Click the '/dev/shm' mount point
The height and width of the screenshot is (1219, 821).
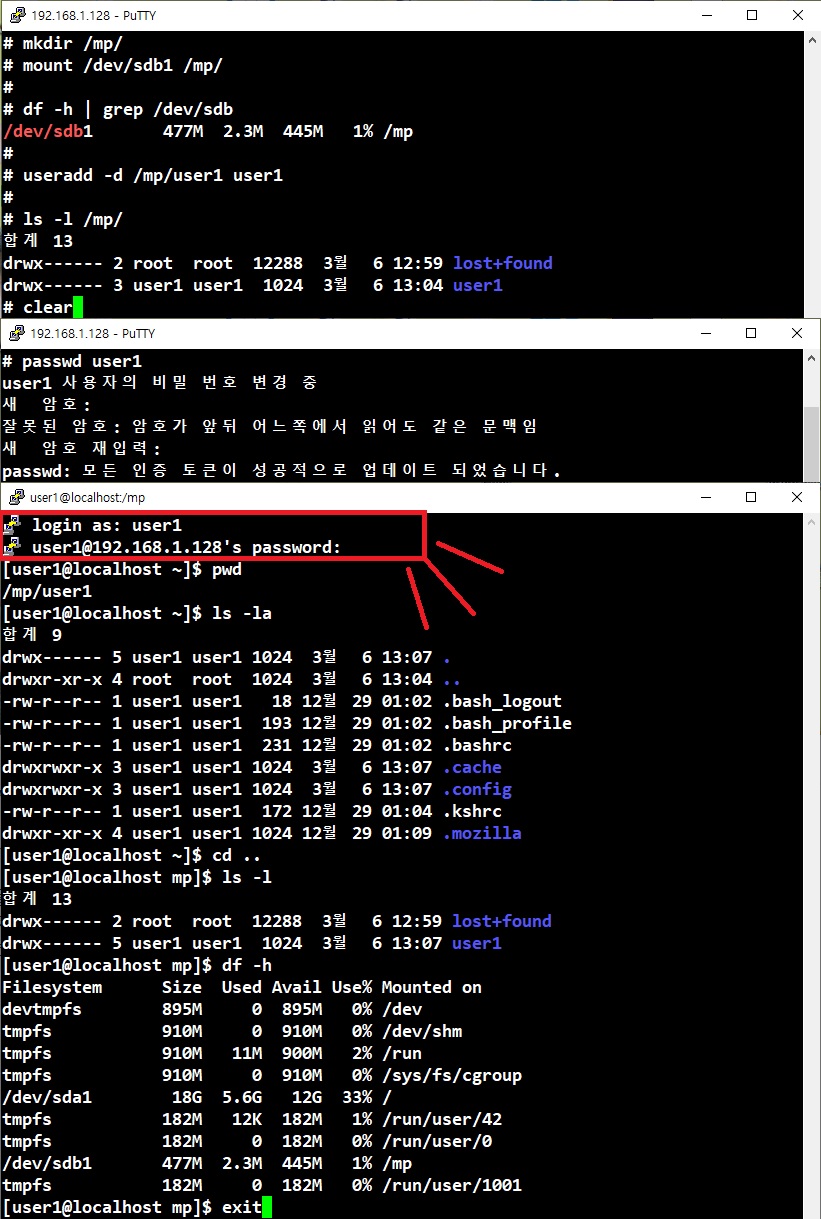[x=422, y=1032]
